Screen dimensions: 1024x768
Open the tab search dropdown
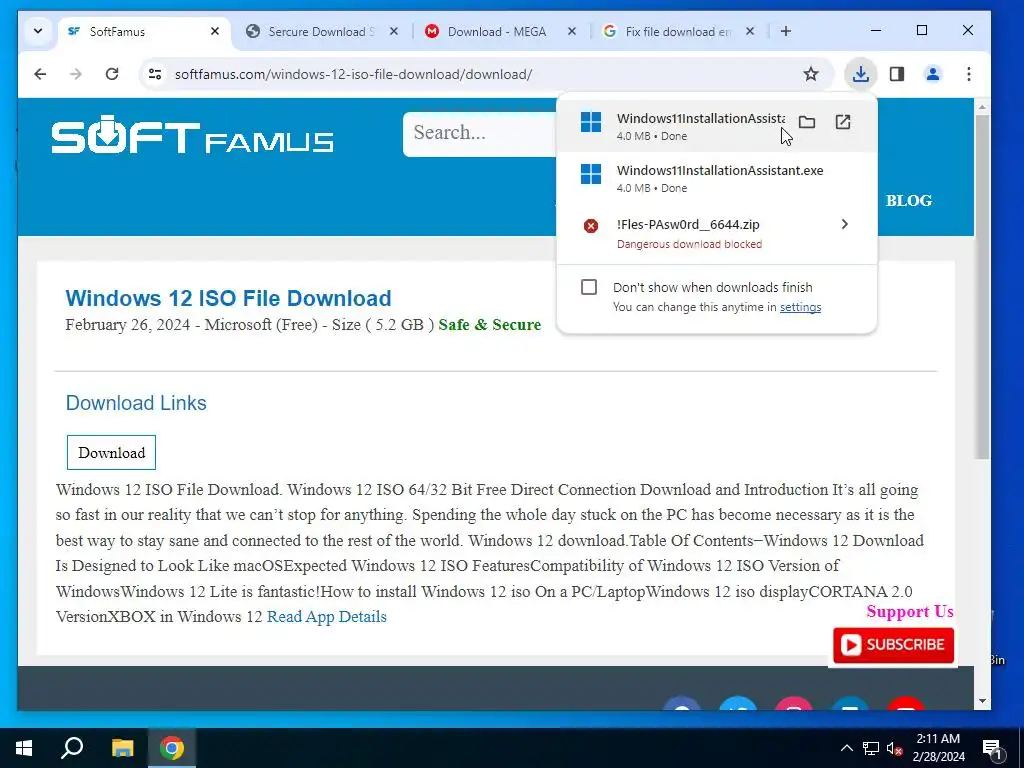pyautogui.click(x=38, y=31)
